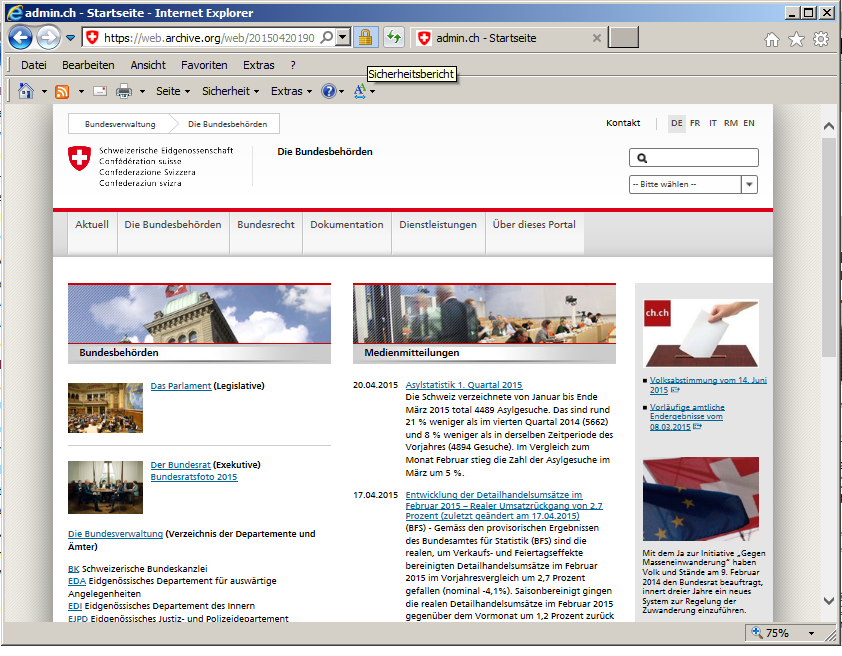The width and height of the screenshot is (842, 656).
Task: Go back with the browser Back arrow
Action: pos(20,38)
